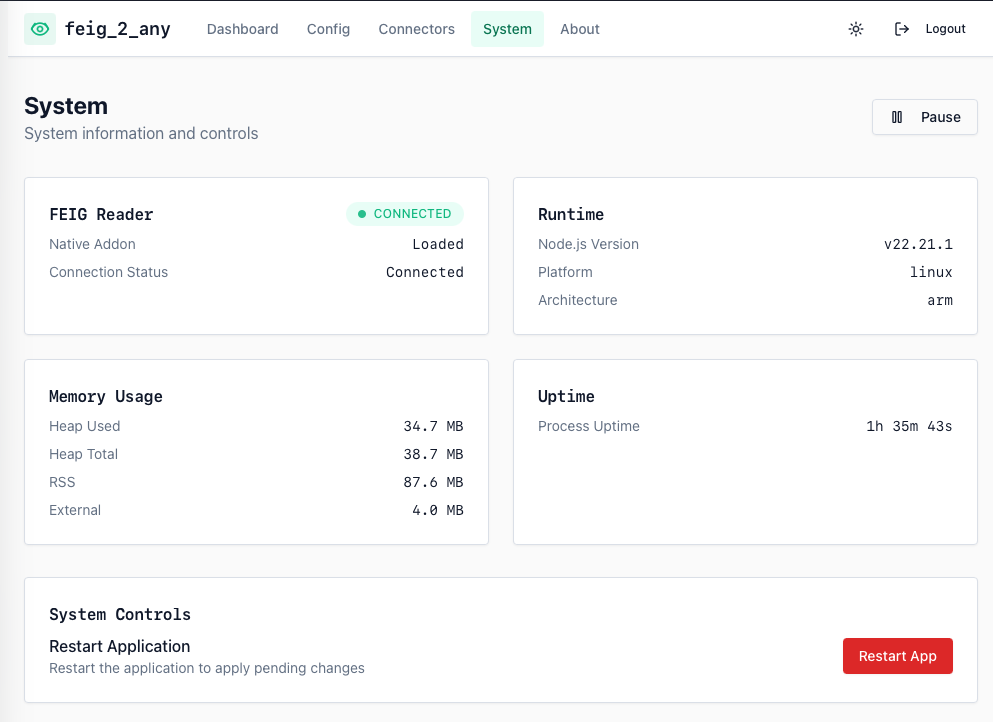Screen dimensions: 993x722
Task: Hit the red Restart App button
Action: 897,656
